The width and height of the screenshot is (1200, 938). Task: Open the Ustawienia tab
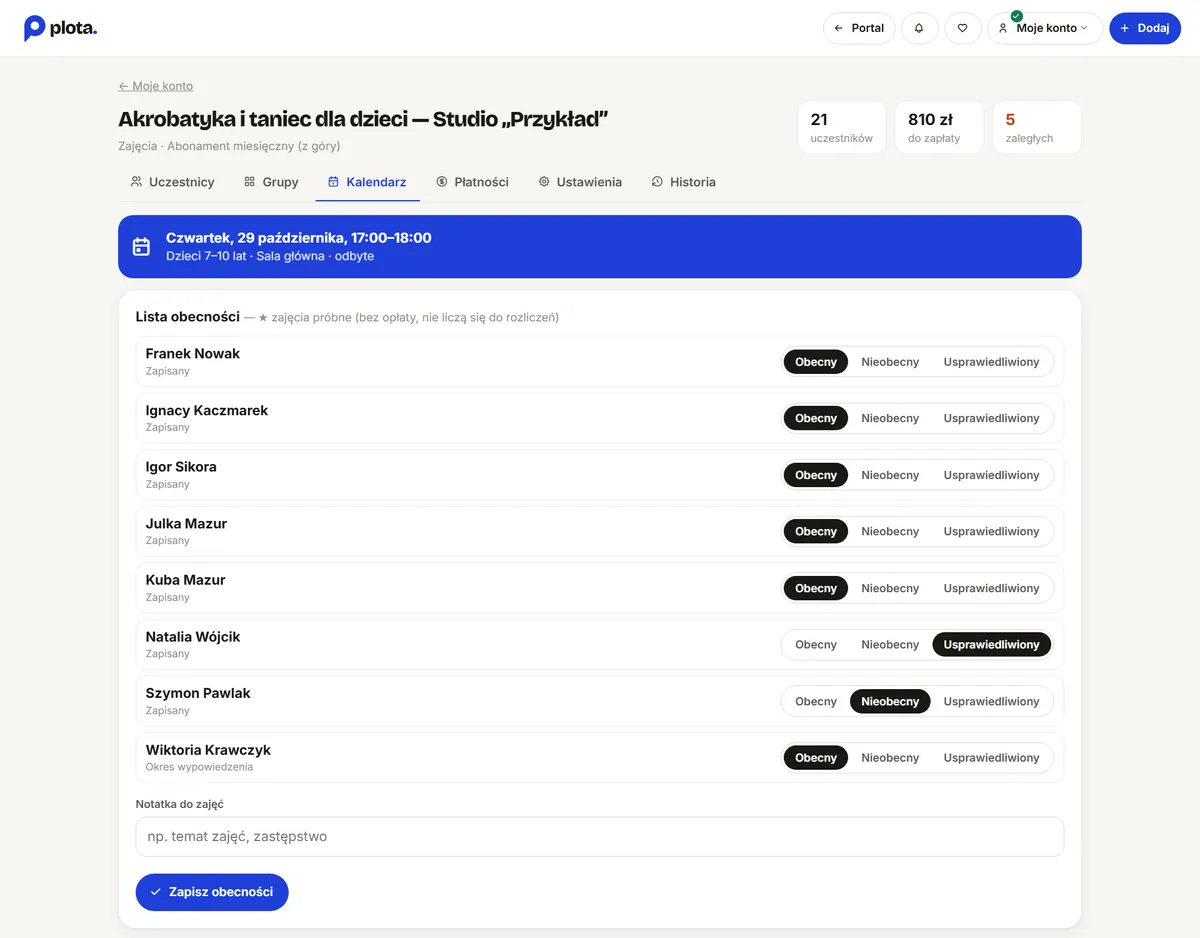580,182
